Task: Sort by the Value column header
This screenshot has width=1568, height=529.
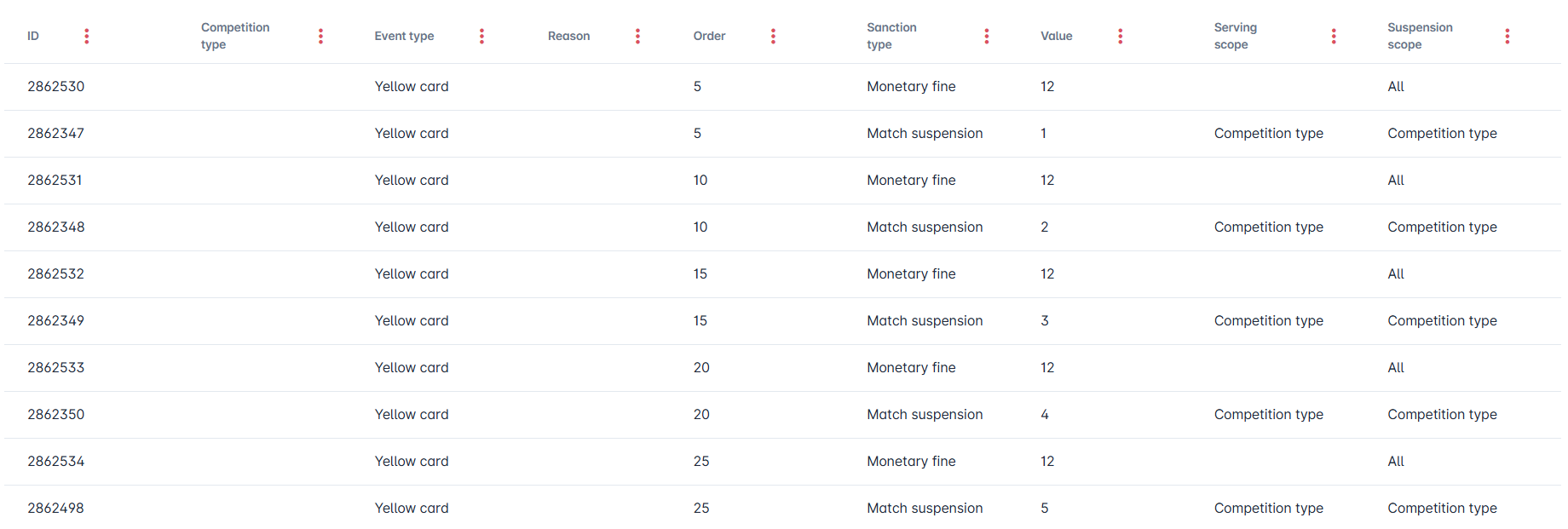Action: pyautogui.click(x=1056, y=36)
